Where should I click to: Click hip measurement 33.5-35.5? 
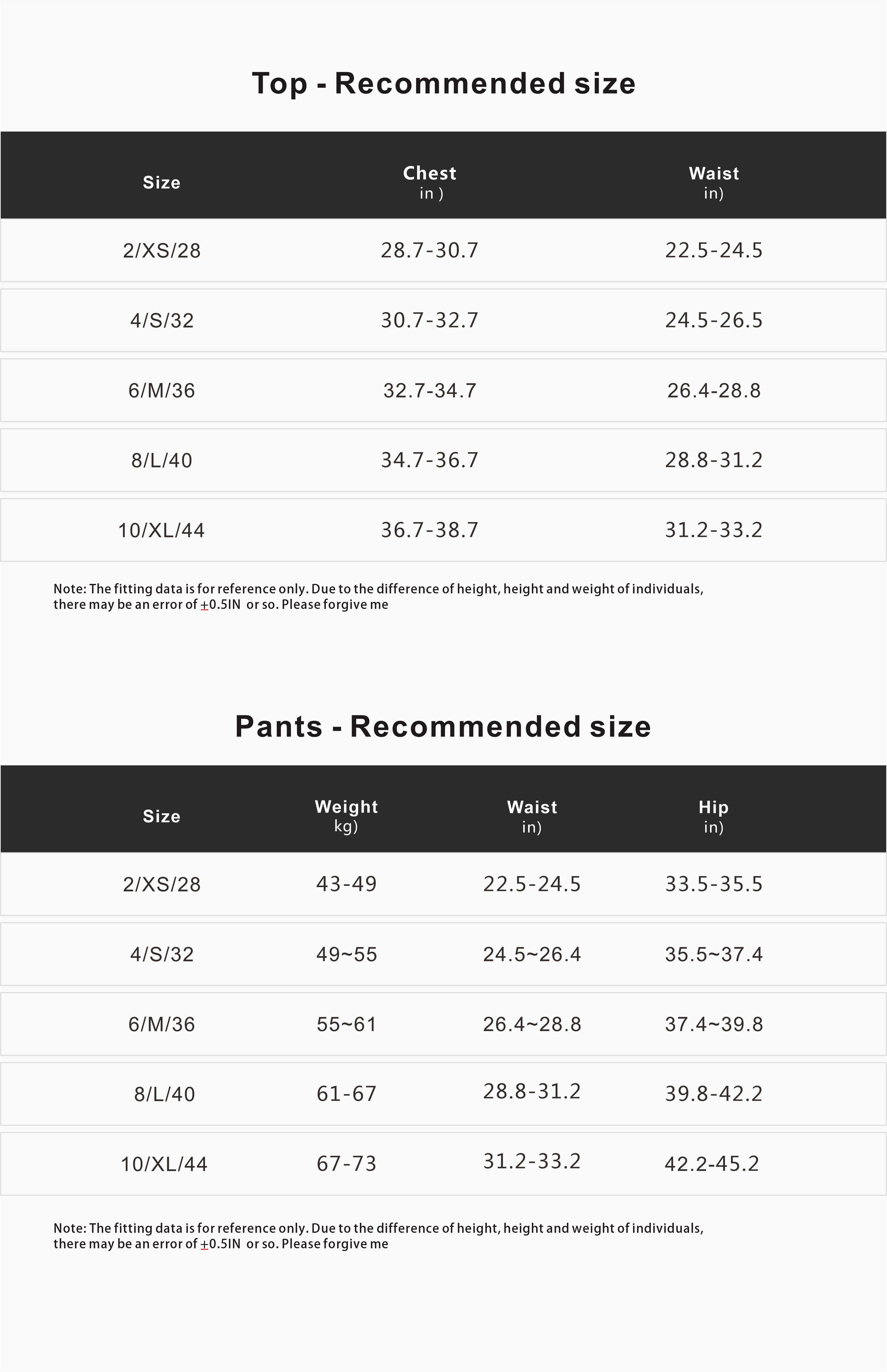[714, 884]
